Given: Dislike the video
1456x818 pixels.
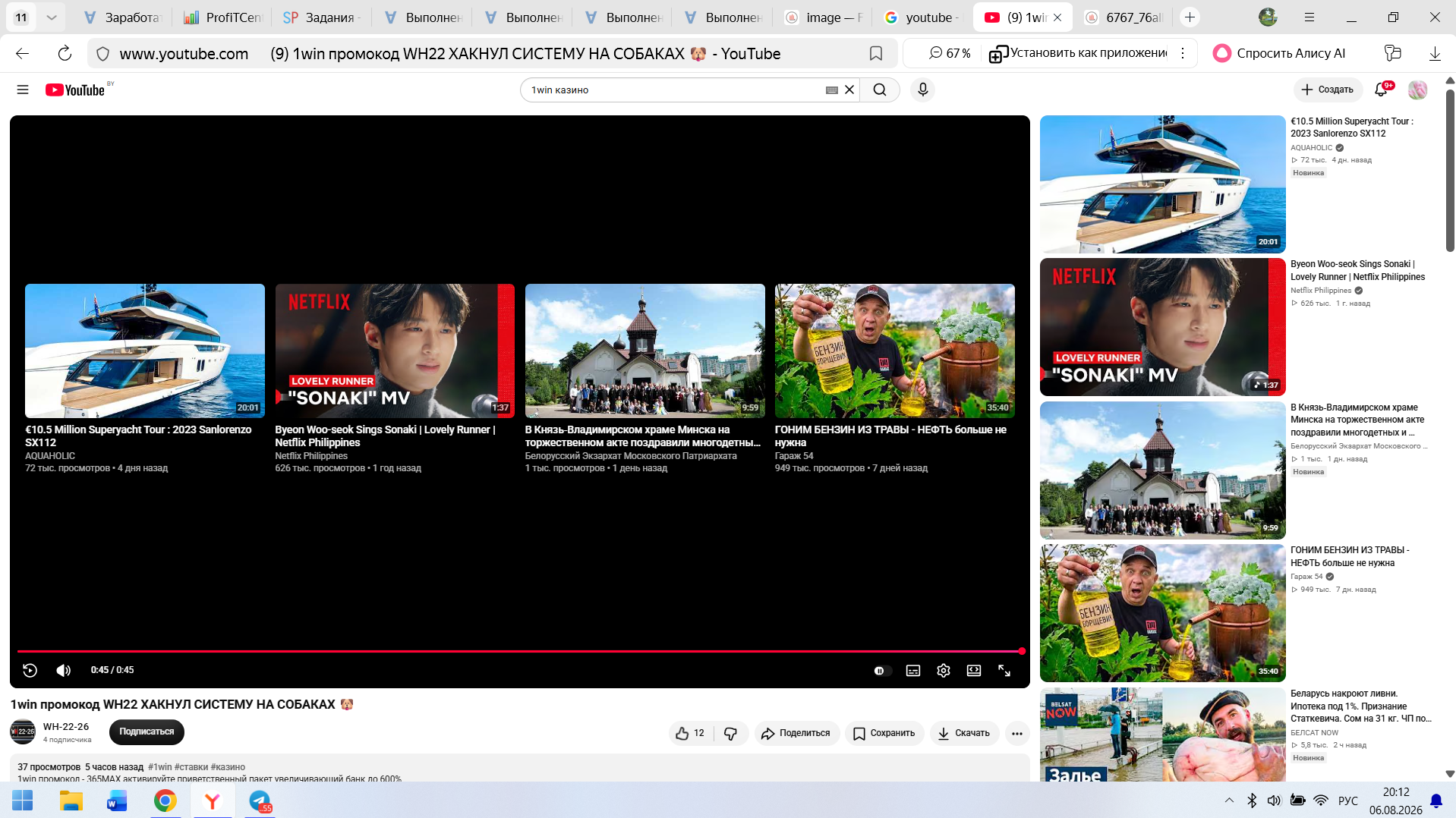Looking at the screenshot, I should pos(731,733).
